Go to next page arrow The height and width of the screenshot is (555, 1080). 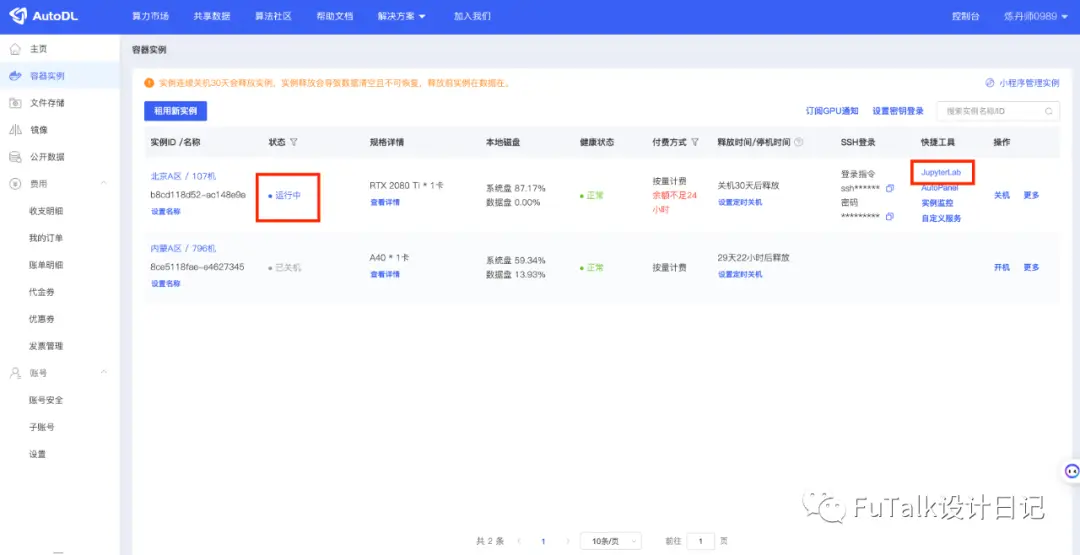[x=568, y=541]
